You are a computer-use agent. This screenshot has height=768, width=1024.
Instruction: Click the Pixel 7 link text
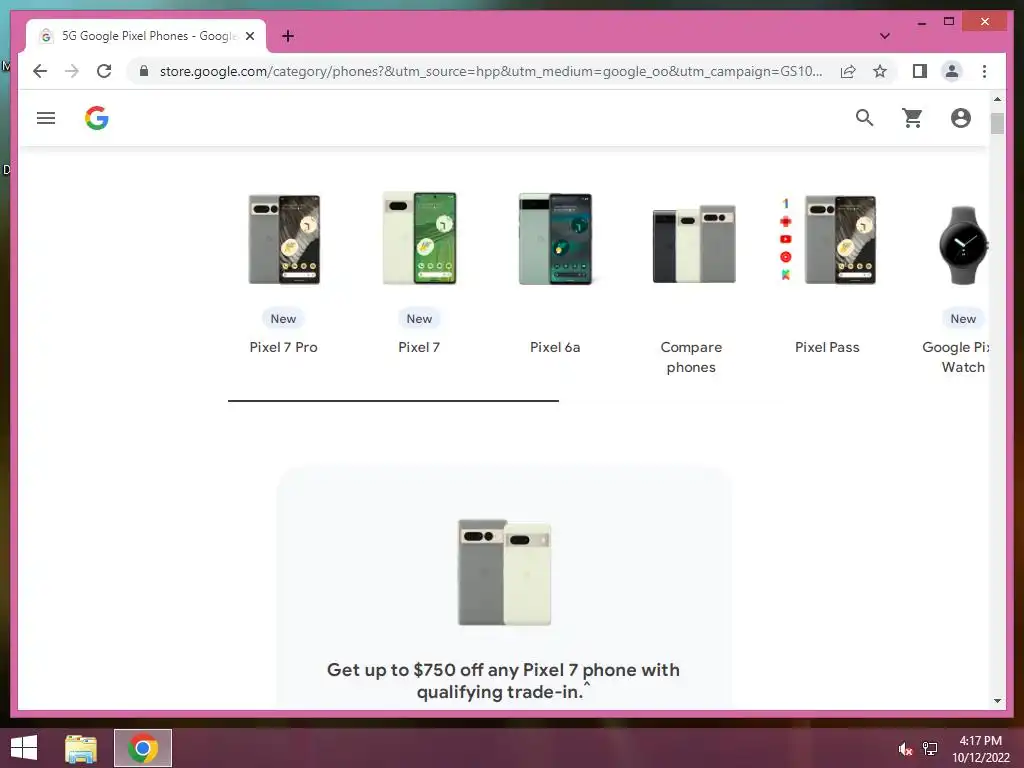point(419,347)
